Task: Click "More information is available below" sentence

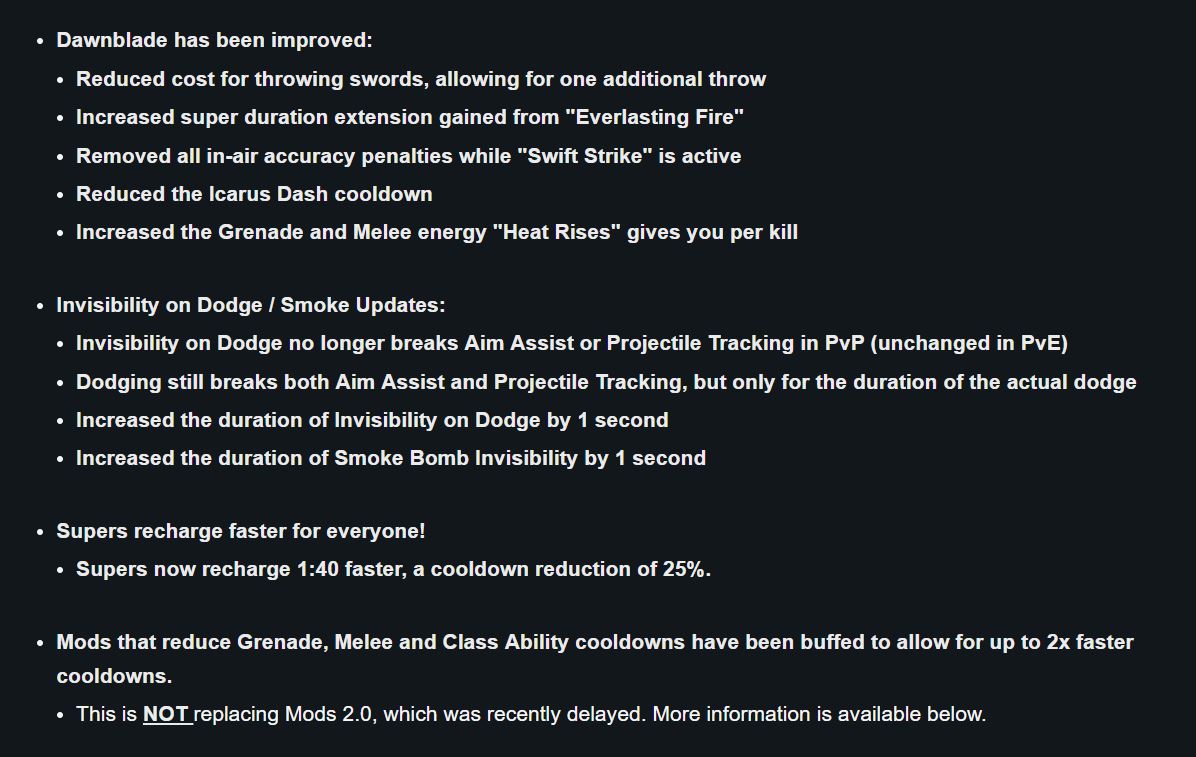Action: pos(819,714)
